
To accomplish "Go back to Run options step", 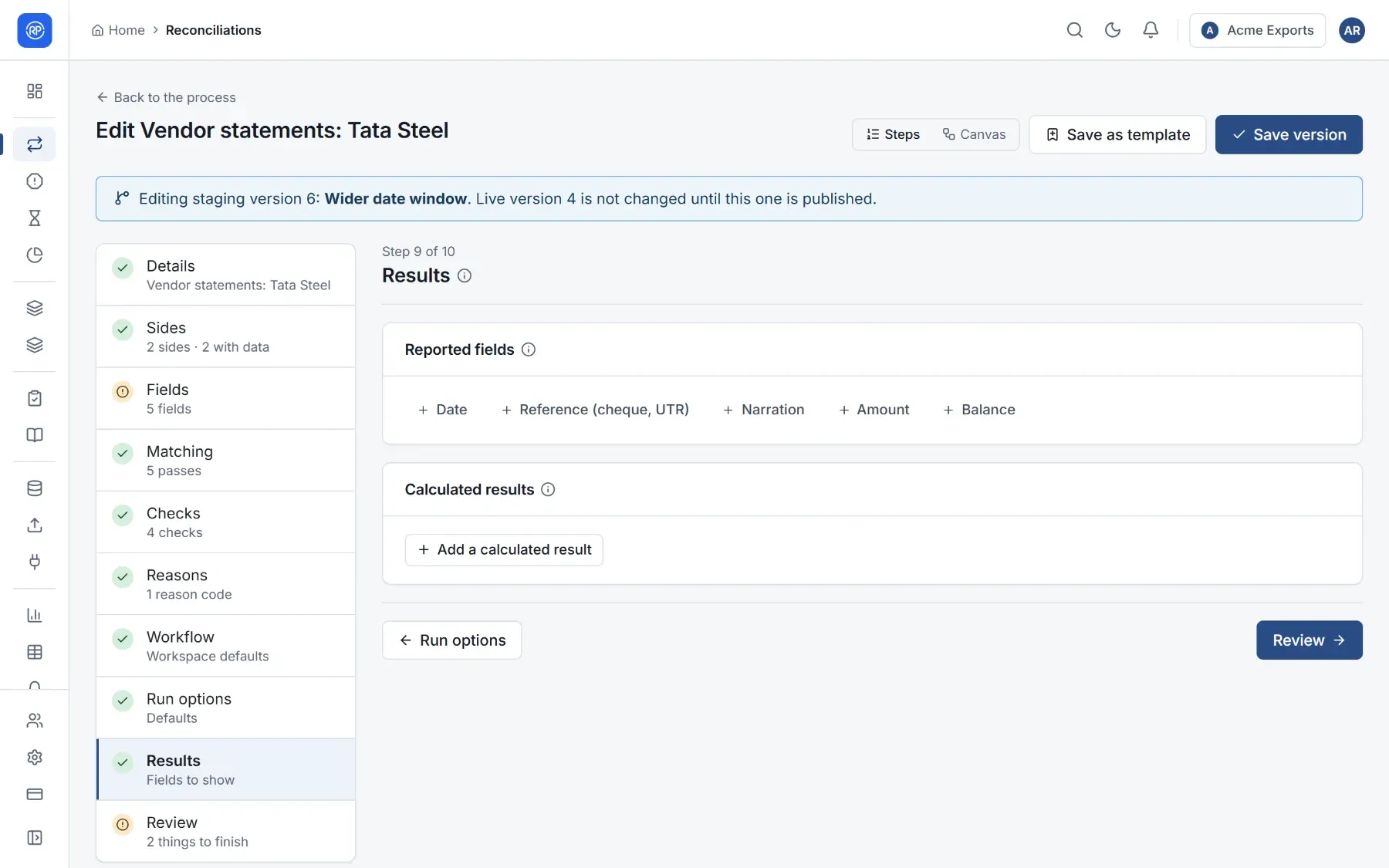I will pos(452,640).
